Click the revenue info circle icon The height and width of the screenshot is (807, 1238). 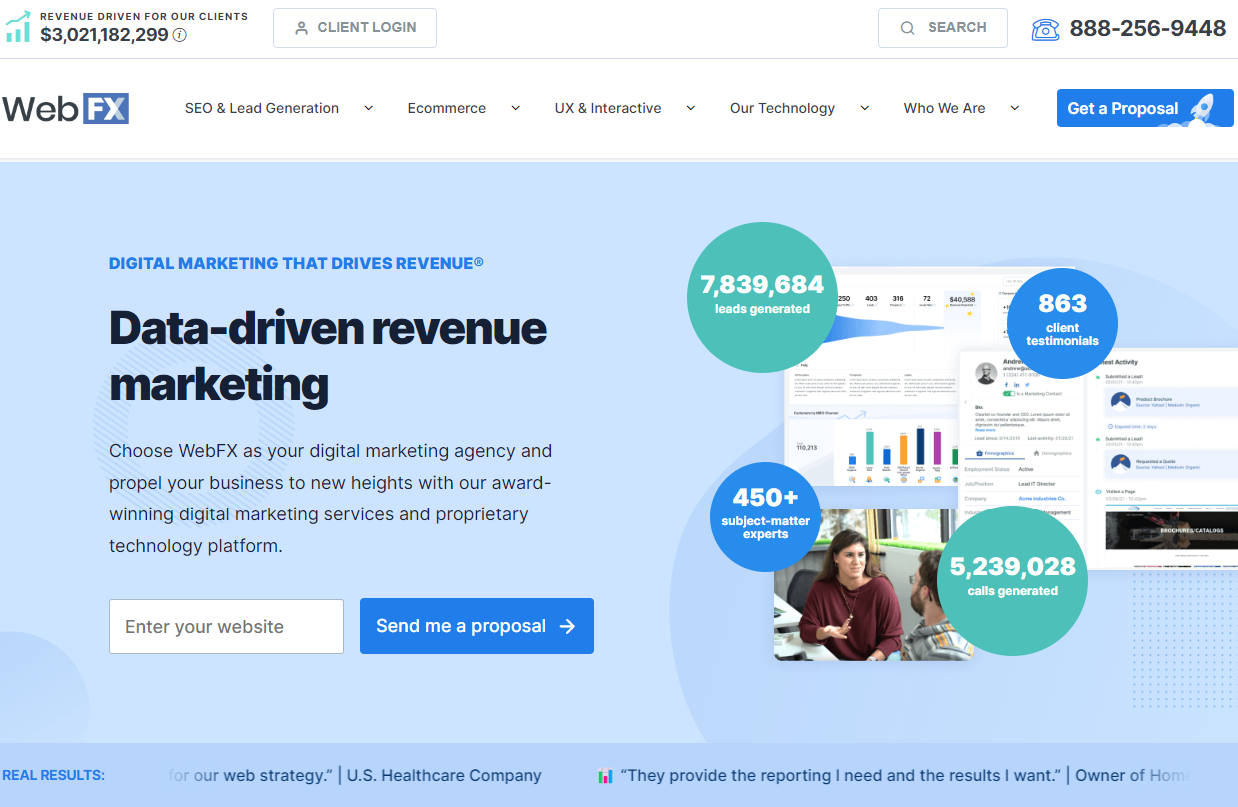point(180,35)
